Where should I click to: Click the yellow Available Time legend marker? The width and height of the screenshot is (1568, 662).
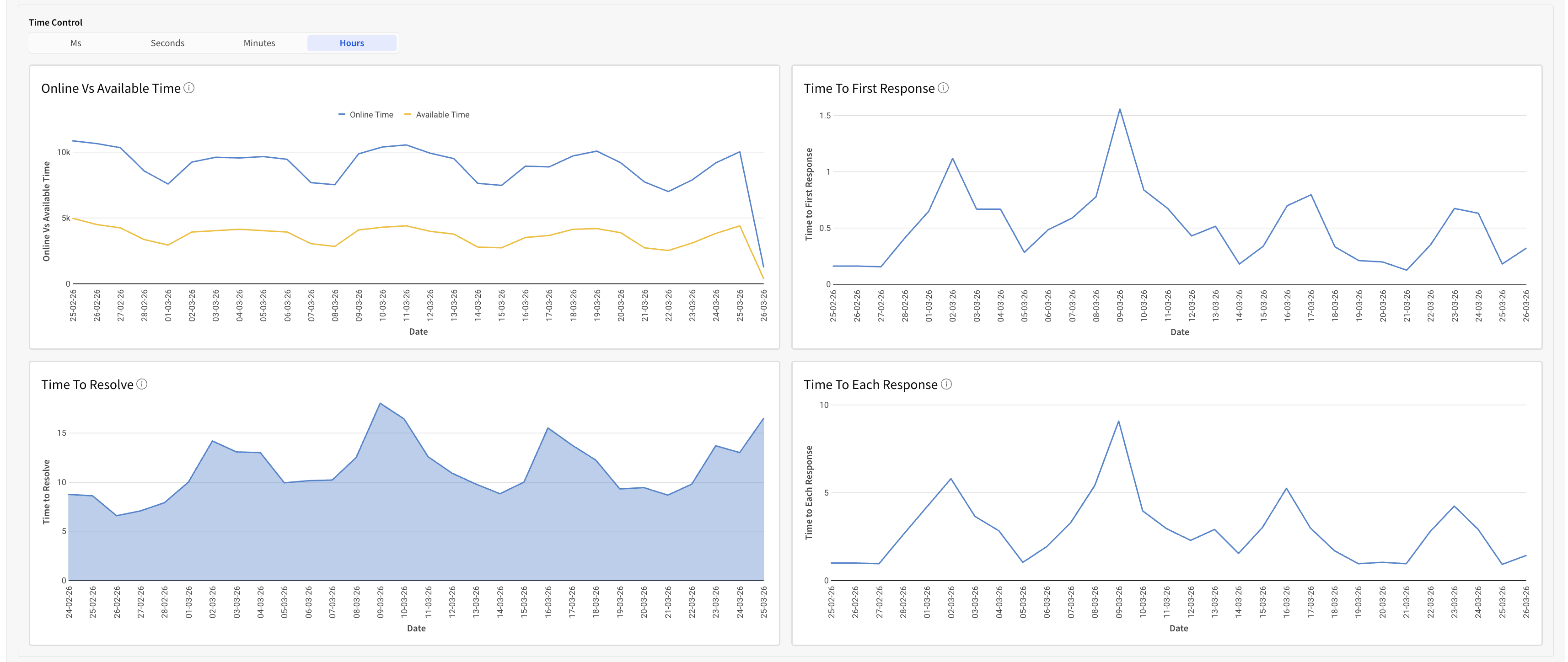coord(408,114)
